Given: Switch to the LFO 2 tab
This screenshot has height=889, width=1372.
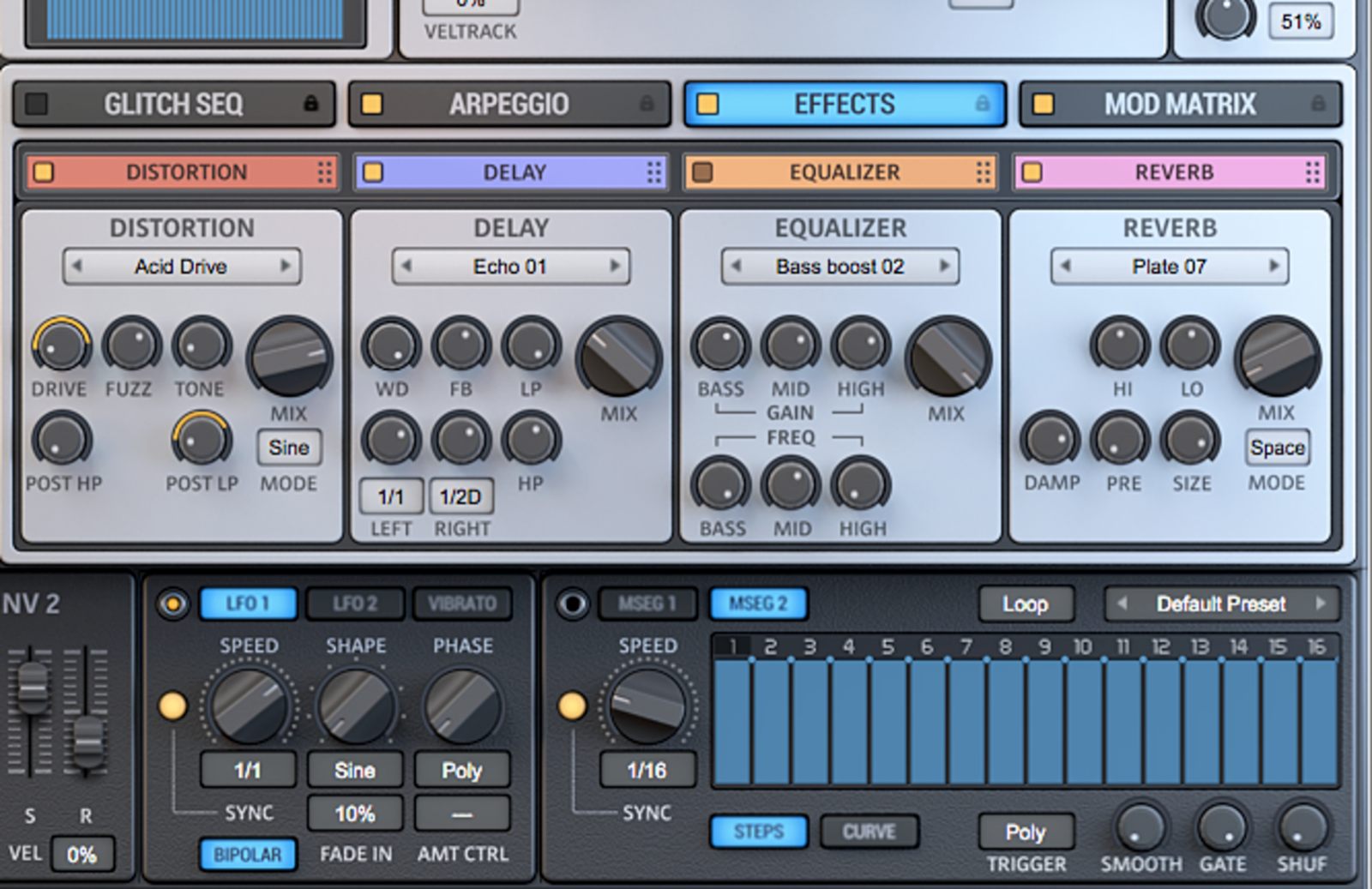Looking at the screenshot, I should tap(355, 604).
